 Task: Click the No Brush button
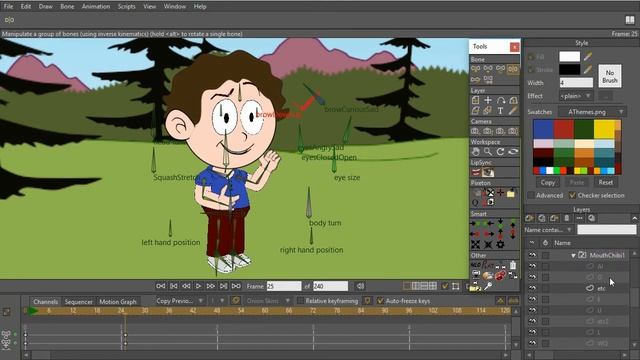pos(610,76)
